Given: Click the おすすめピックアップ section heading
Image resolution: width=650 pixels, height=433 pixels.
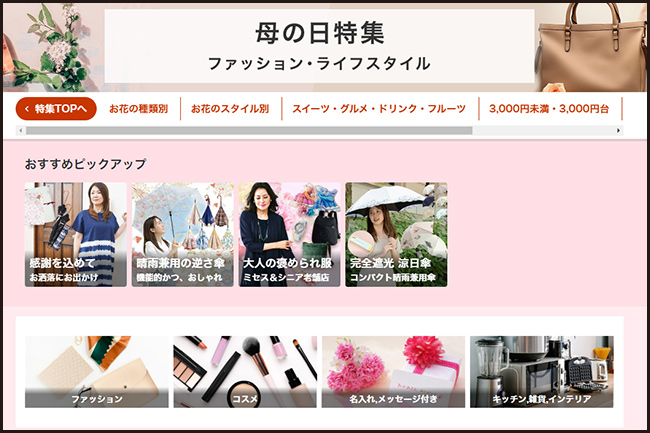Looking at the screenshot, I should (x=85, y=164).
